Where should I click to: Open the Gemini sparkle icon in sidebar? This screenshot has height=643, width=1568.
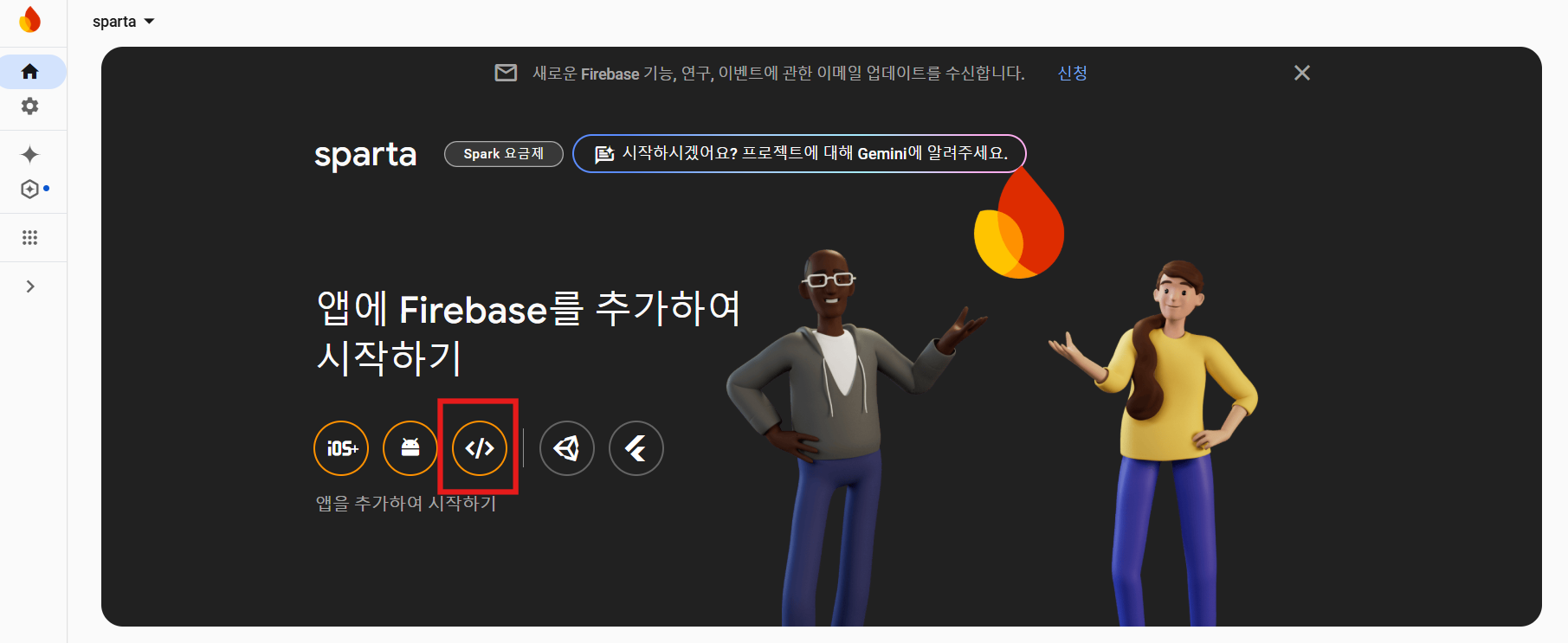click(30, 155)
